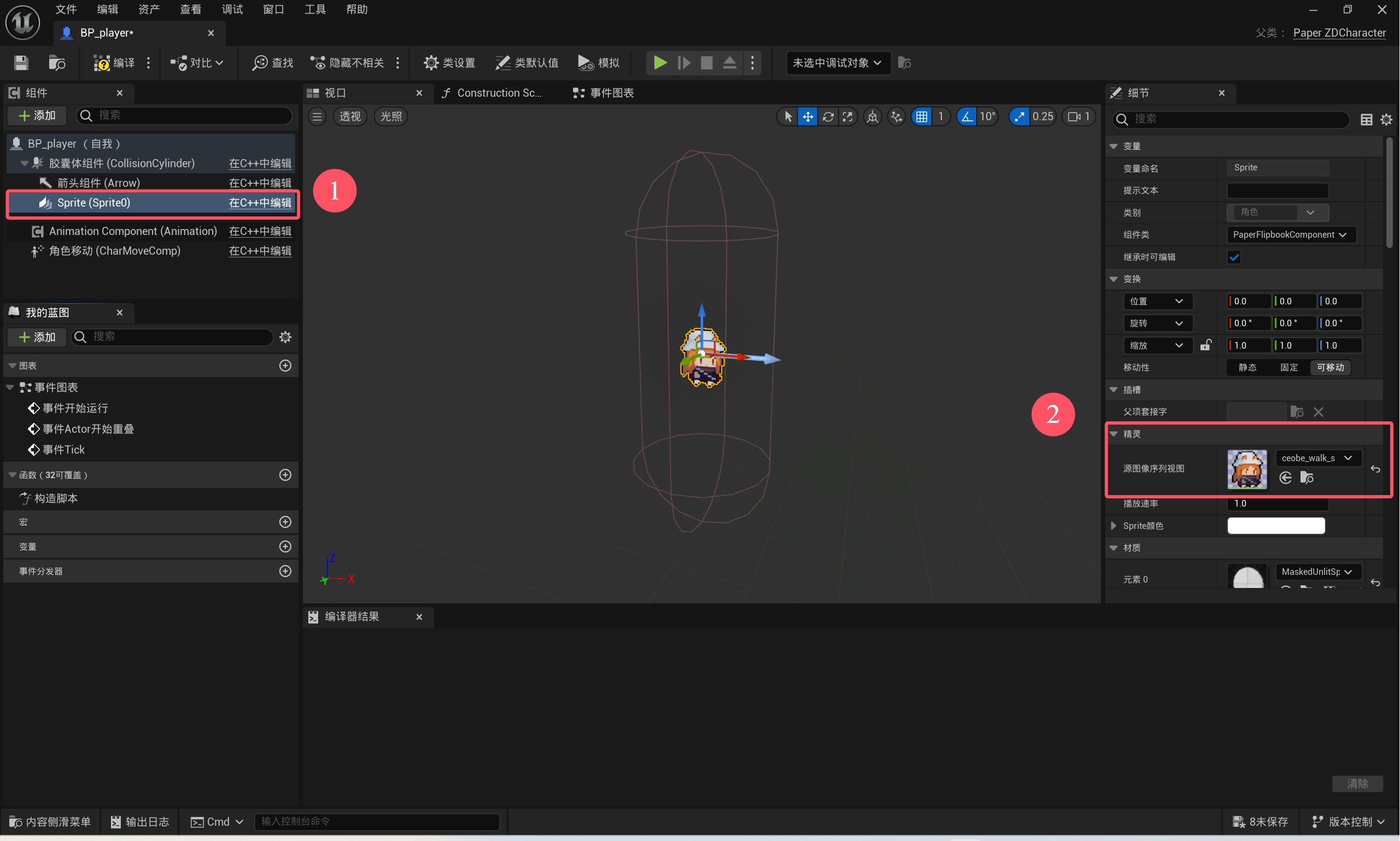Open the Event Tick (事件Tick) node
The width and height of the screenshot is (1400, 841).
[x=57, y=450]
